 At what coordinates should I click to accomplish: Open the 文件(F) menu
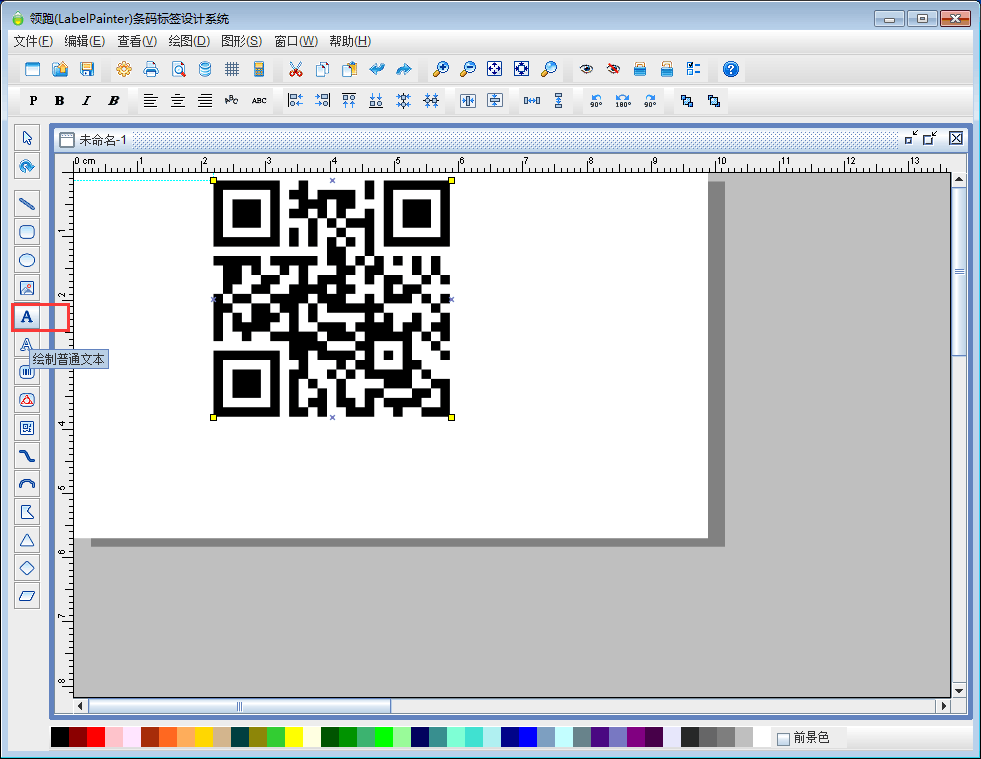33,41
